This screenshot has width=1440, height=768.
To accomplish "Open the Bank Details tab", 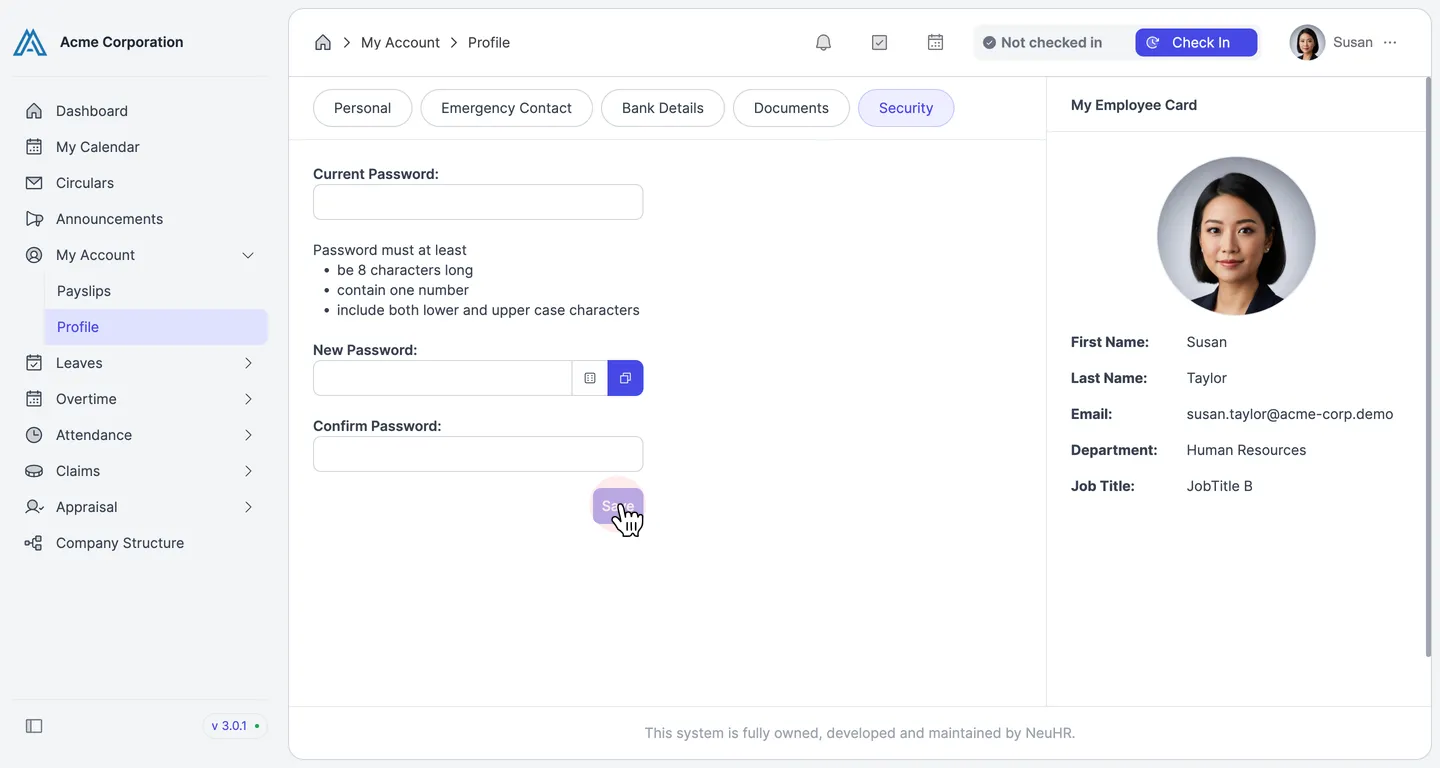I will [662, 108].
